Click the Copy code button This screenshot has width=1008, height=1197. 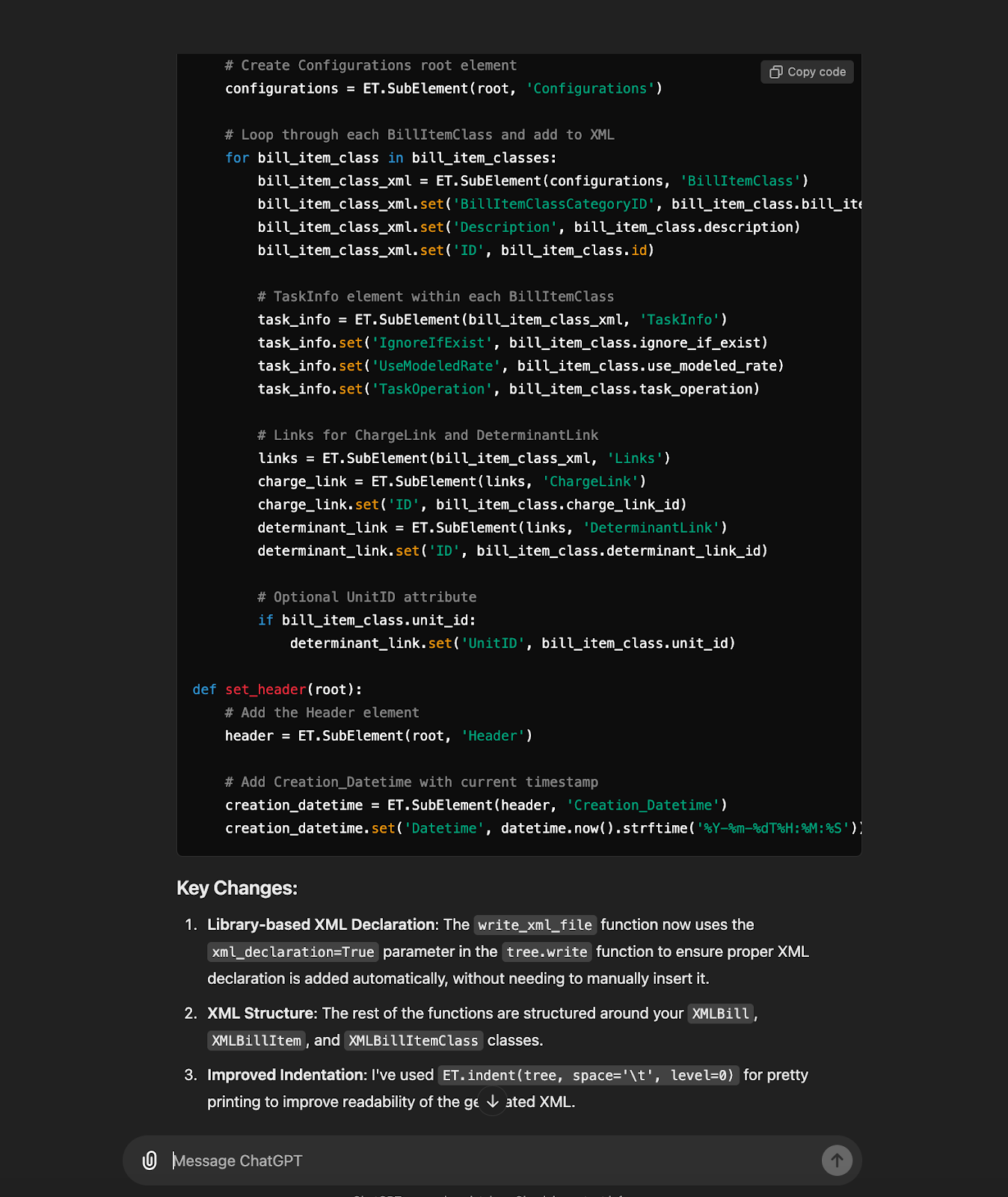807,72
